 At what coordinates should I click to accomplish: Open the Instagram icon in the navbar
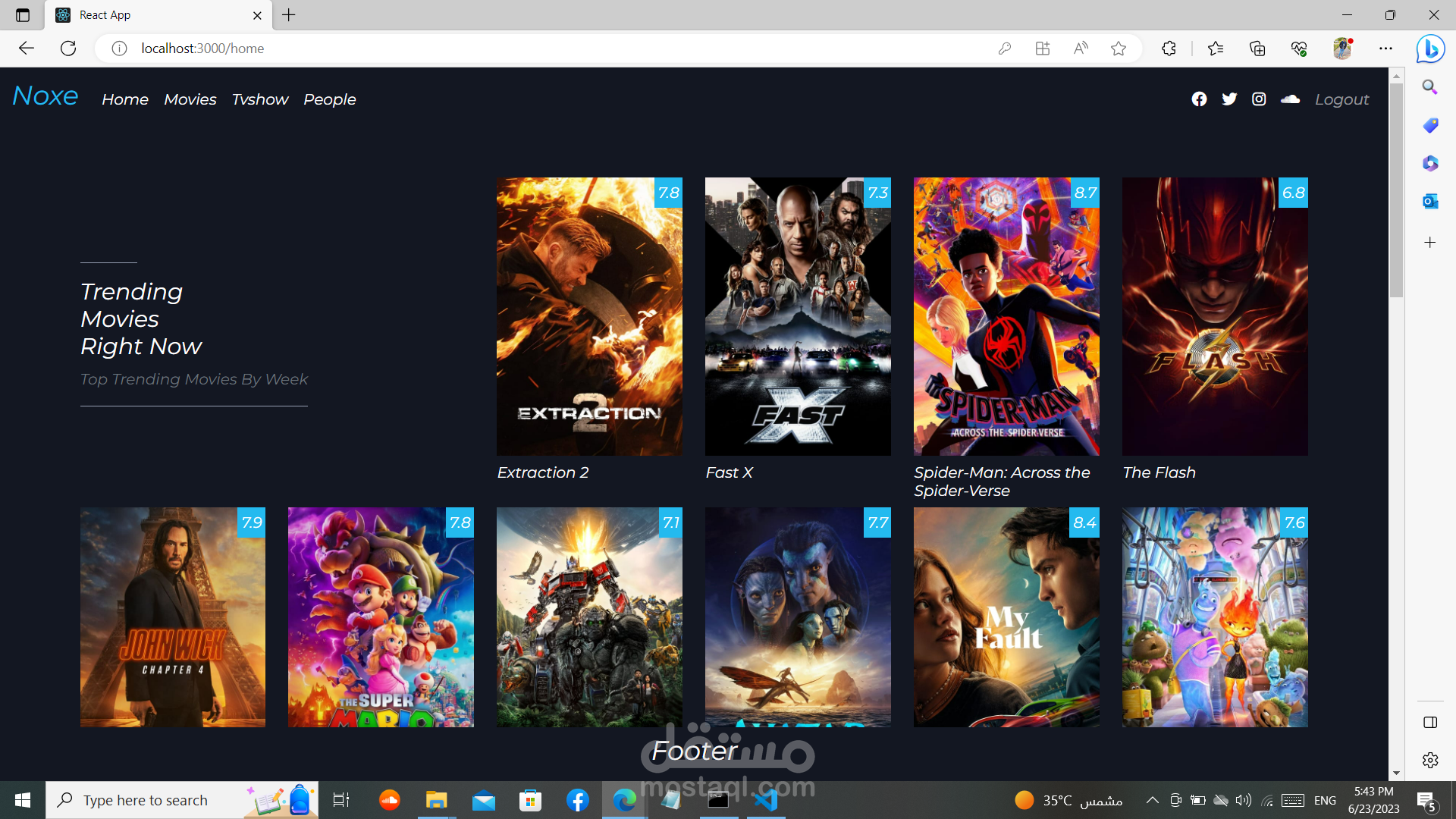[x=1259, y=99]
